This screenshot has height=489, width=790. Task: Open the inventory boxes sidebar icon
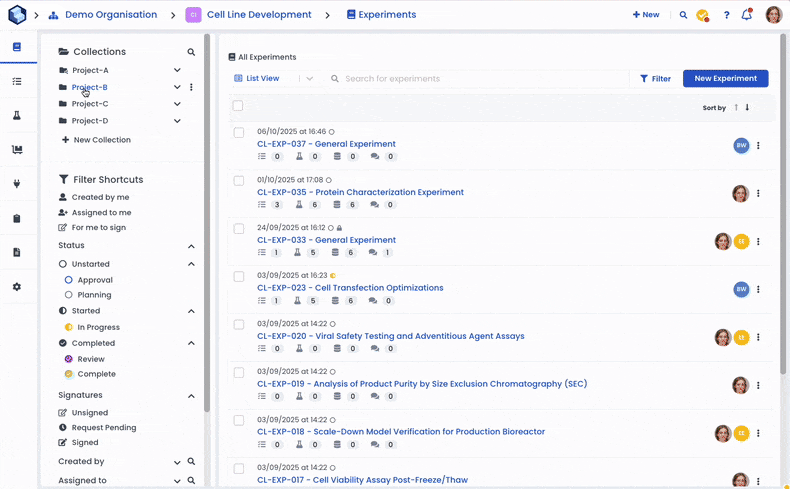click(x=17, y=150)
